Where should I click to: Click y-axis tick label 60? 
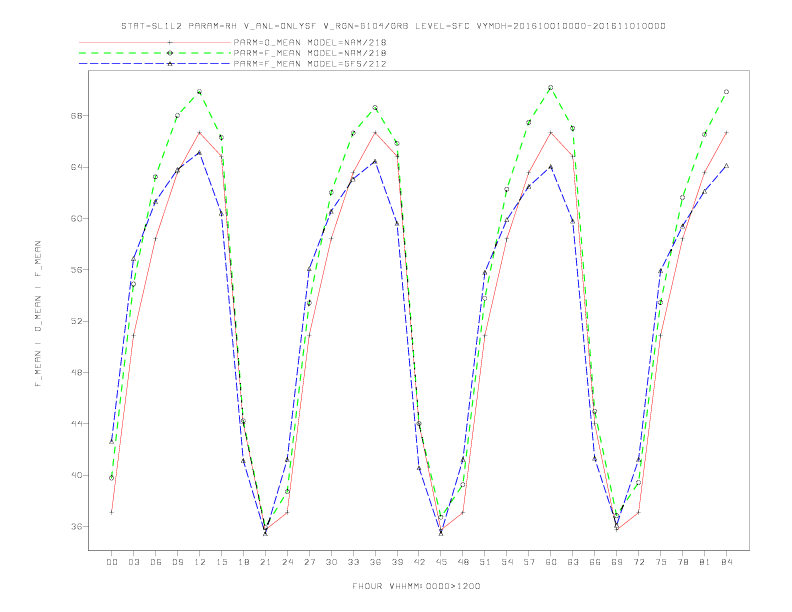[76, 219]
